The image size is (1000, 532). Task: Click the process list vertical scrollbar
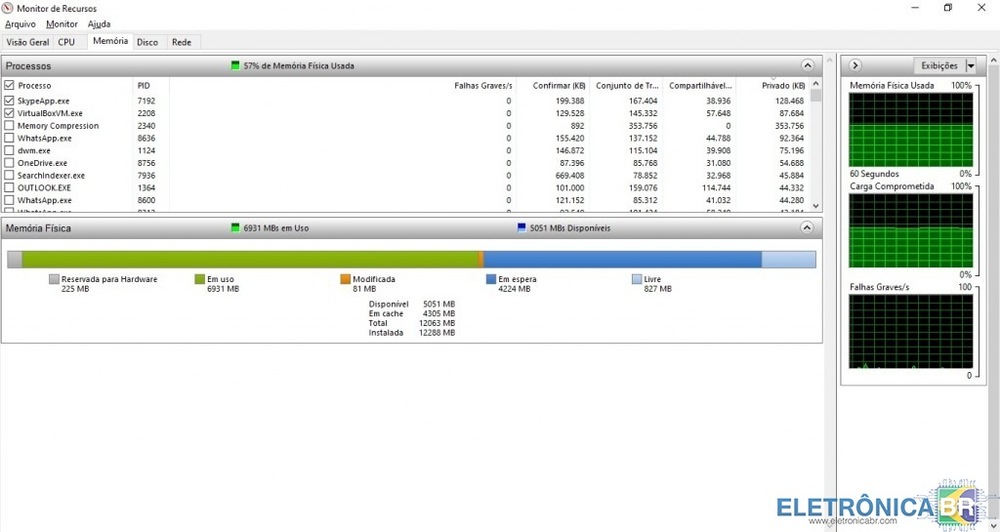(816, 150)
